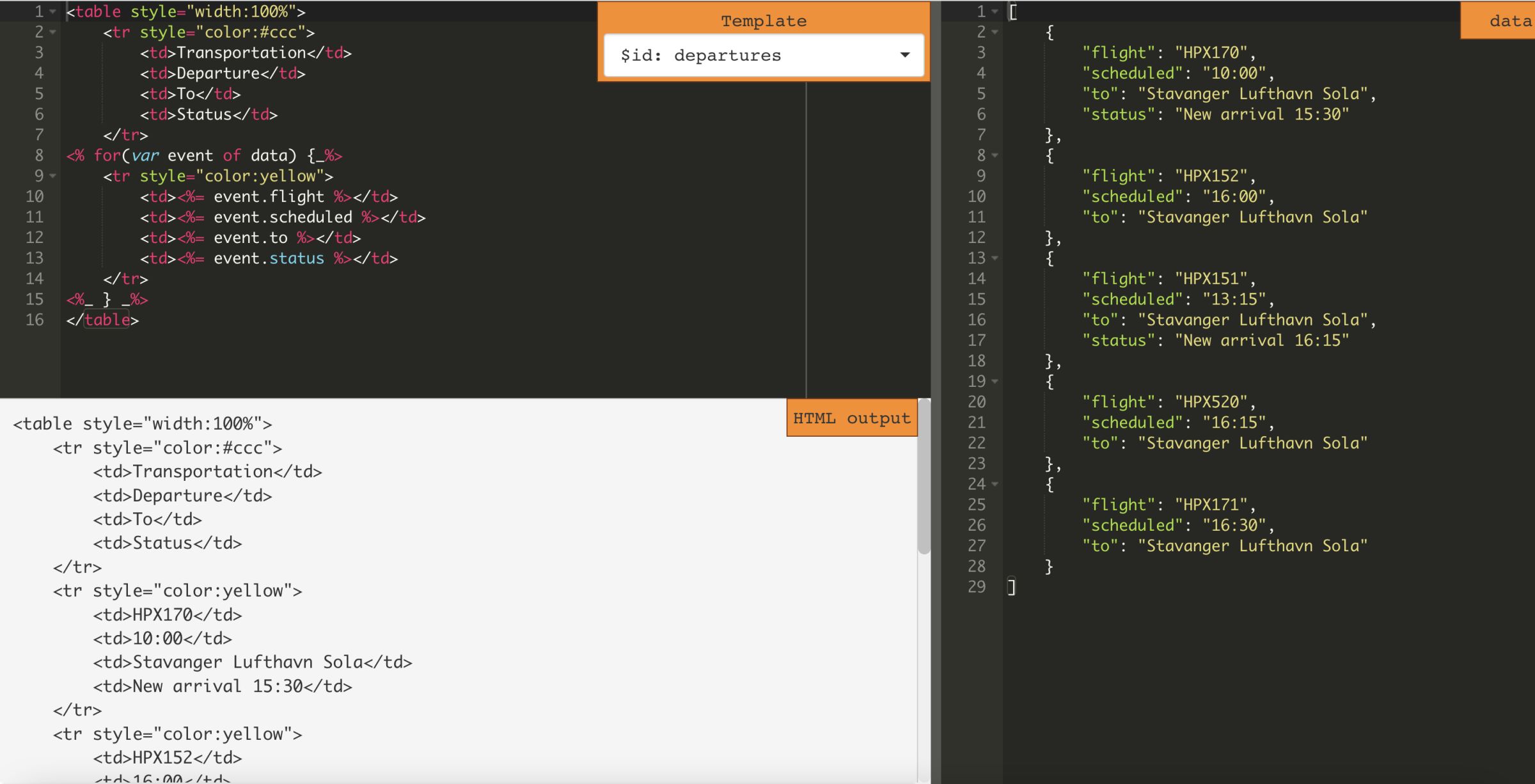Click '<td>New arrival 15:30</td>' in HTML output
Image resolution: width=1535 pixels, height=784 pixels.
(x=223, y=686)
